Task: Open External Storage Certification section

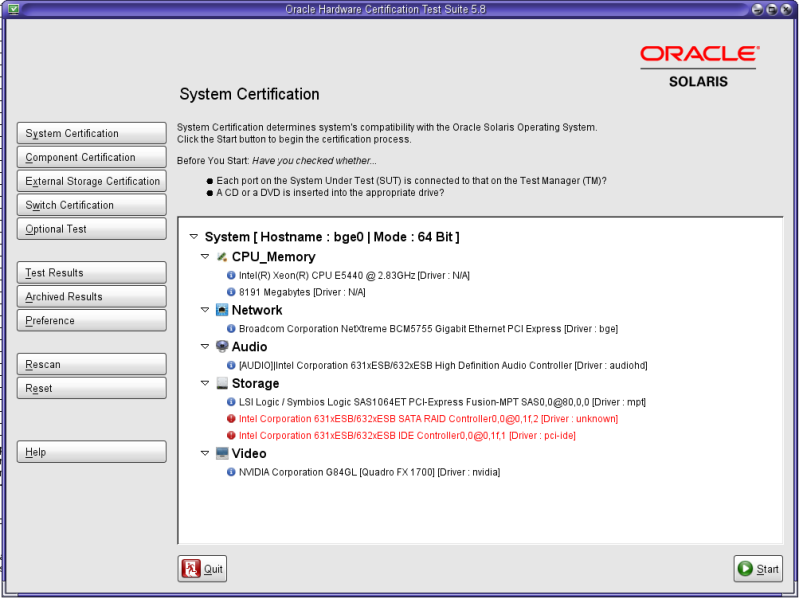Action: tap(92, 181)
